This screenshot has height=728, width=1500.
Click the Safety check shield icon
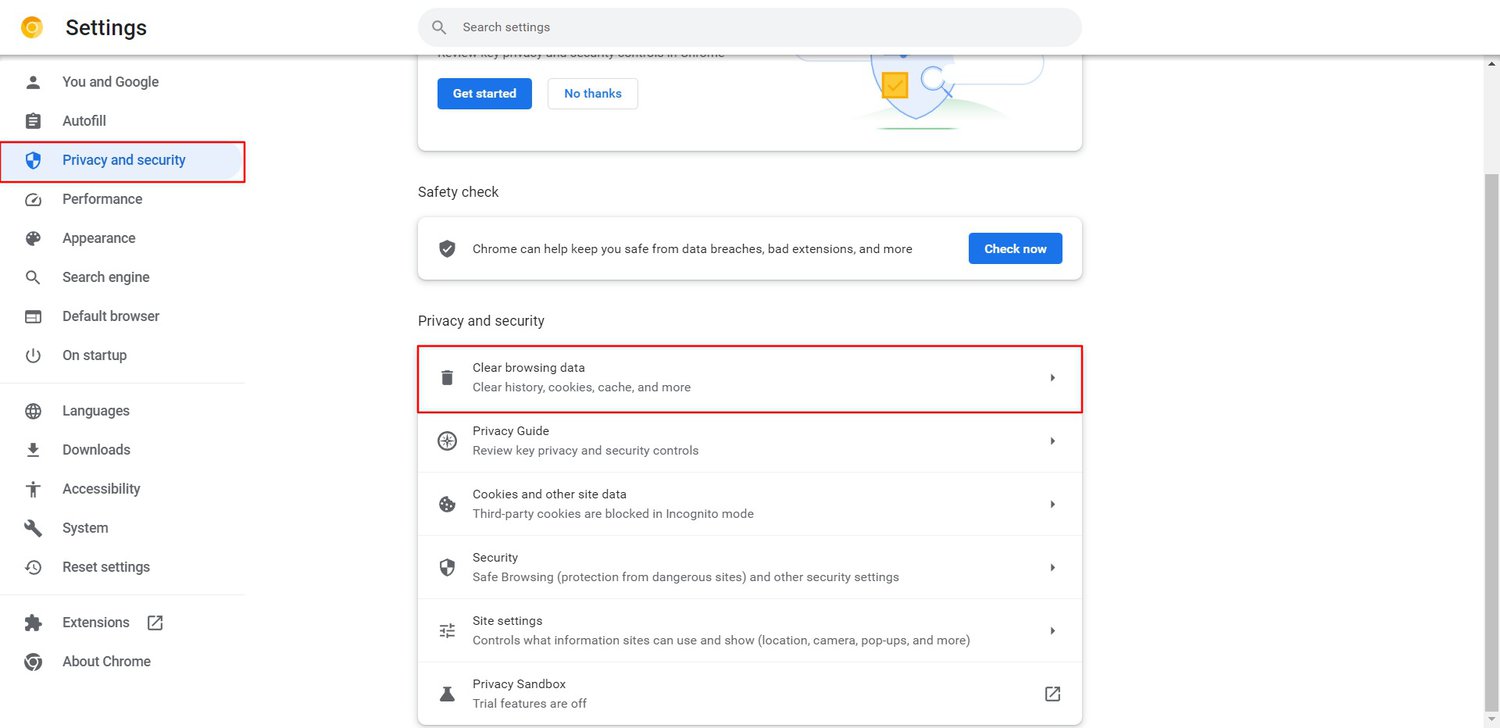pos(446,248)
